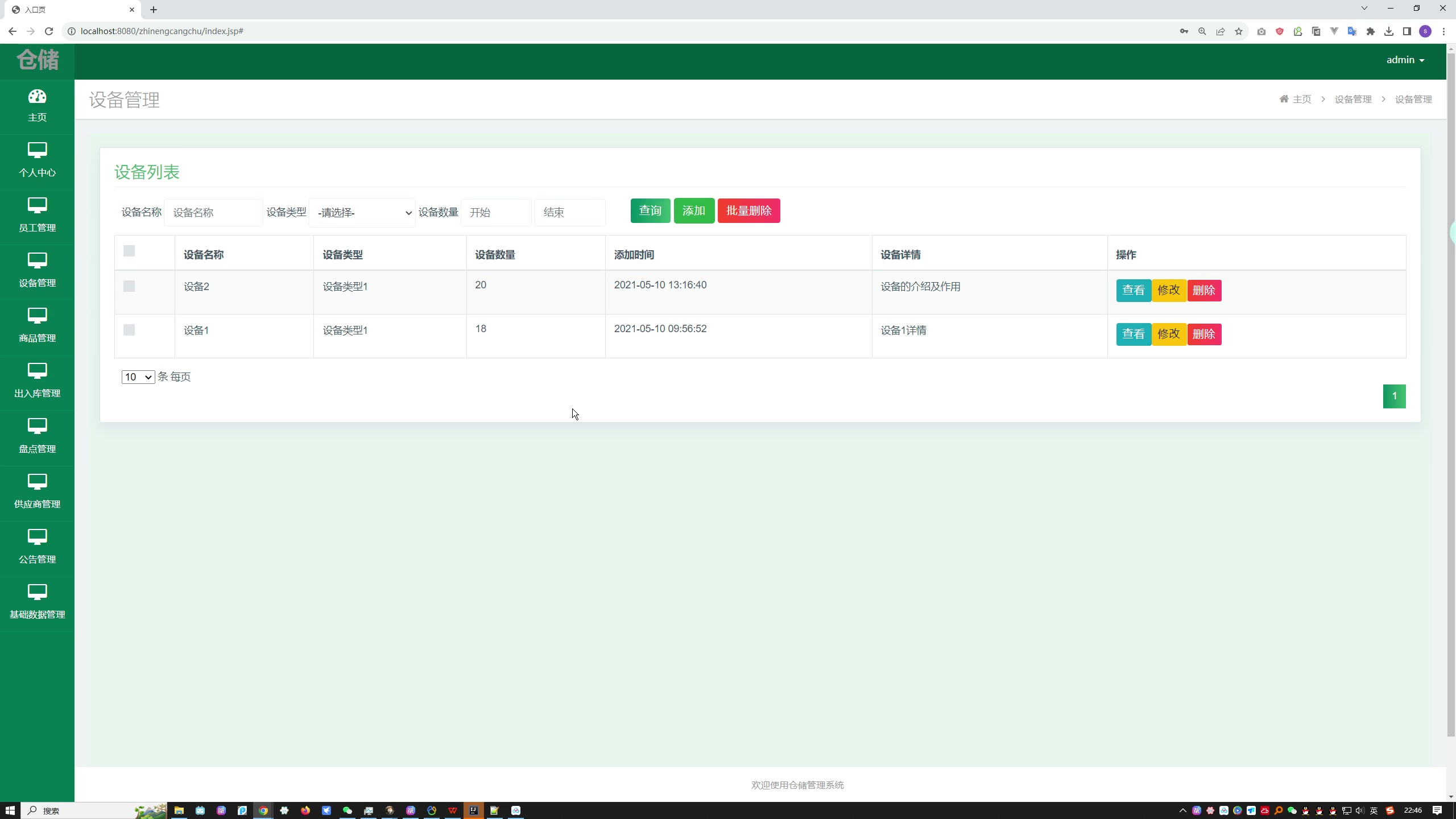Viewport: 1456px width, 819px height.
Task: Open the browser side panel icon
Action: pos(1407,31)
